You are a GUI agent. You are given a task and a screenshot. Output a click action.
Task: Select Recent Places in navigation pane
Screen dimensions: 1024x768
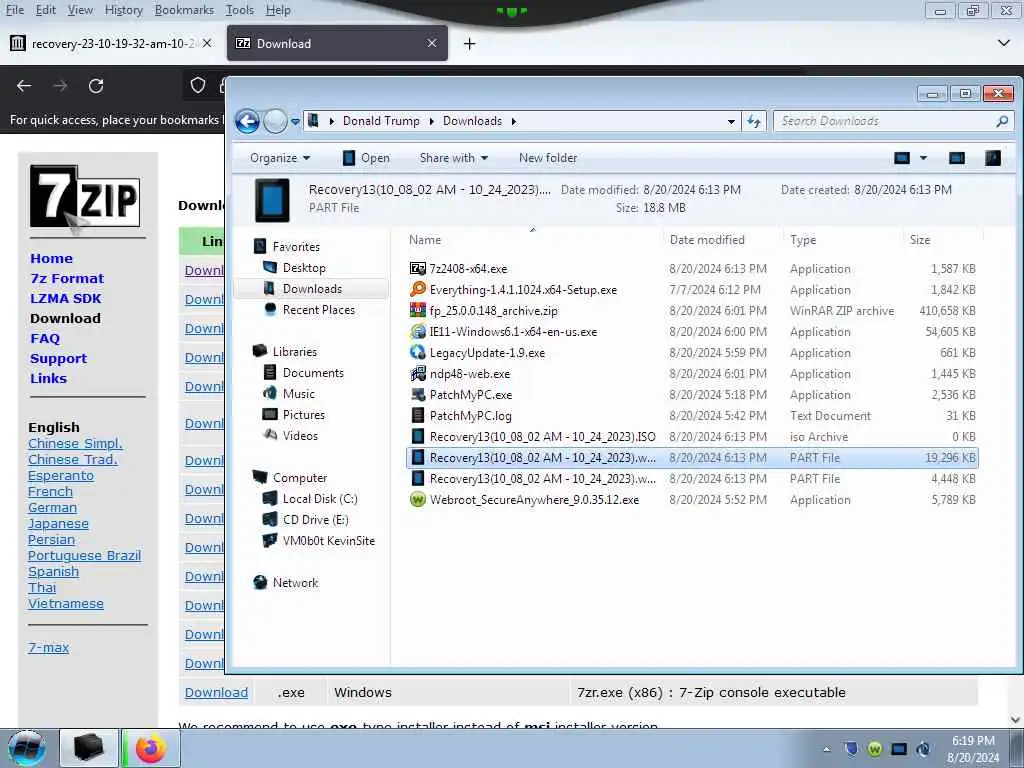(x=319, y=310)
